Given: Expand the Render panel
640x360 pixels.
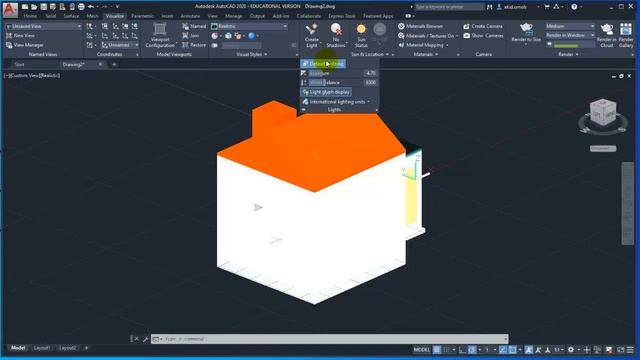Looking at the screenshot, I should tap(568, 54).
